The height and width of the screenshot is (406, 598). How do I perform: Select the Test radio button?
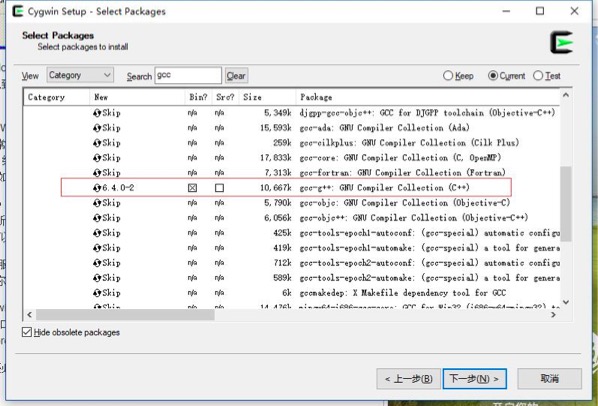point(538,75)
